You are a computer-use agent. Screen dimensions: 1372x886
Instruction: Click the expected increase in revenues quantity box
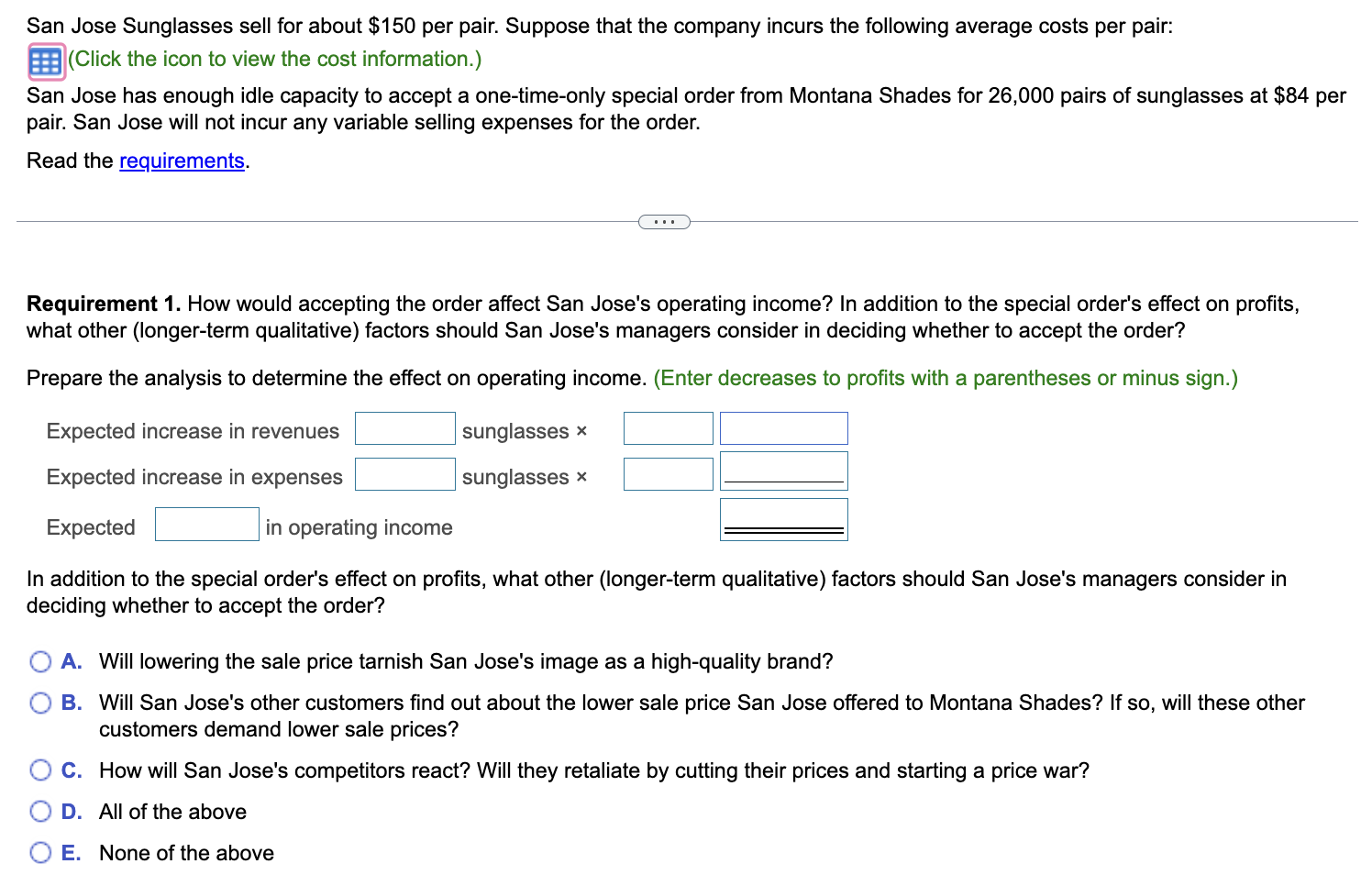(404, 428)
